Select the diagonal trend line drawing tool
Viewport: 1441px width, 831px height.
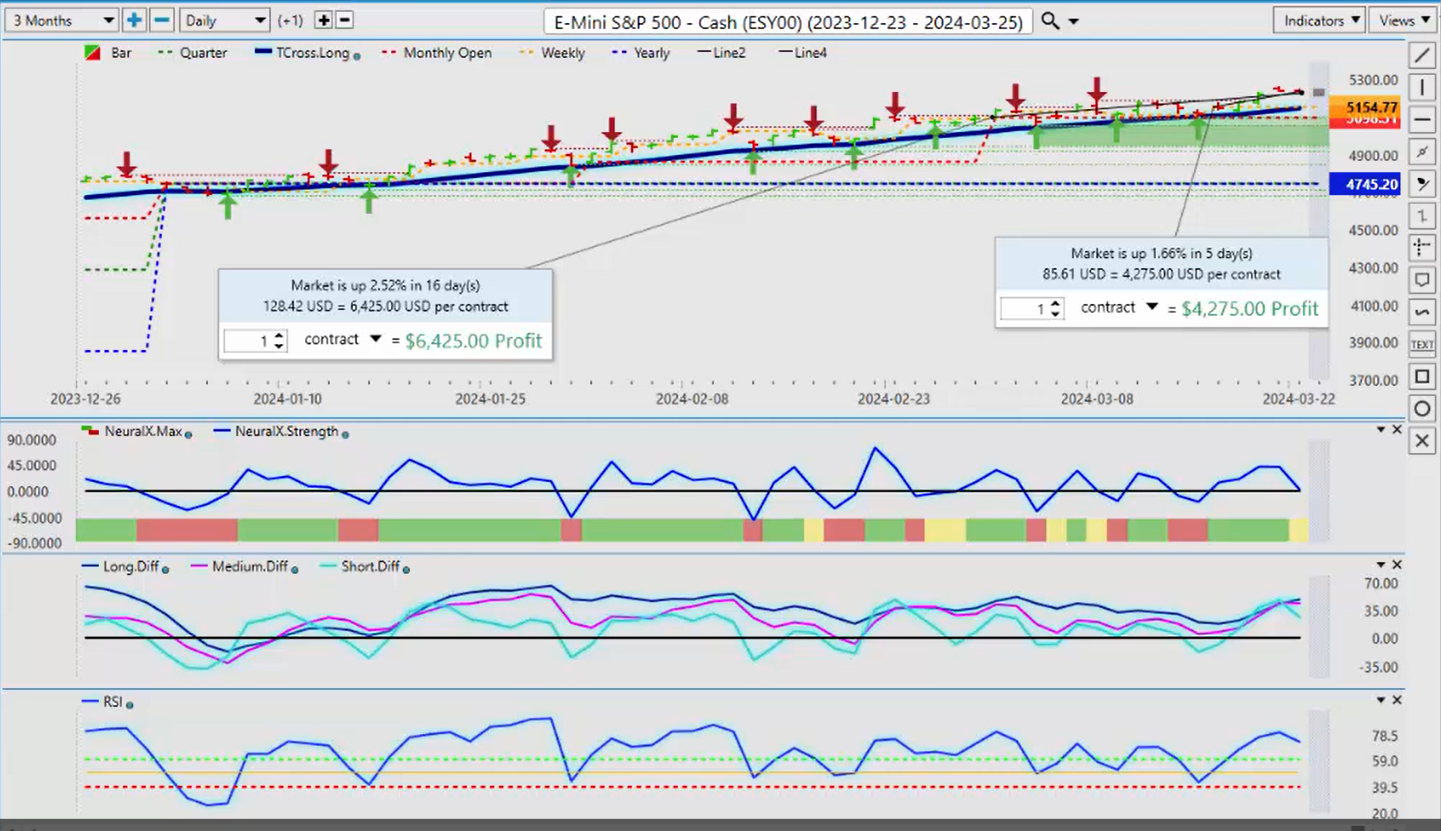pyautogui.click(x=1422, y=55)
